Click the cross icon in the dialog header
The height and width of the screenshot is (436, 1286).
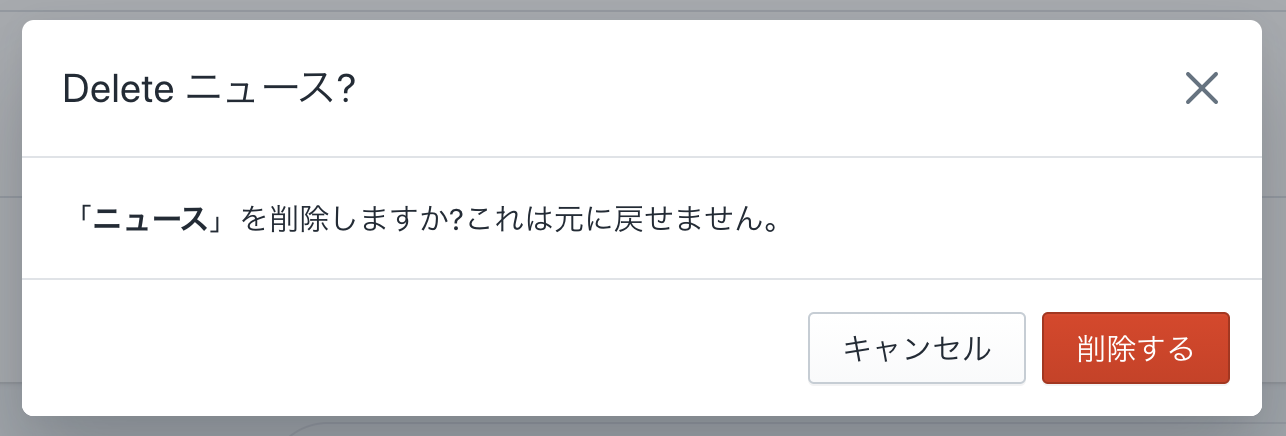(x=1201, y=89)
